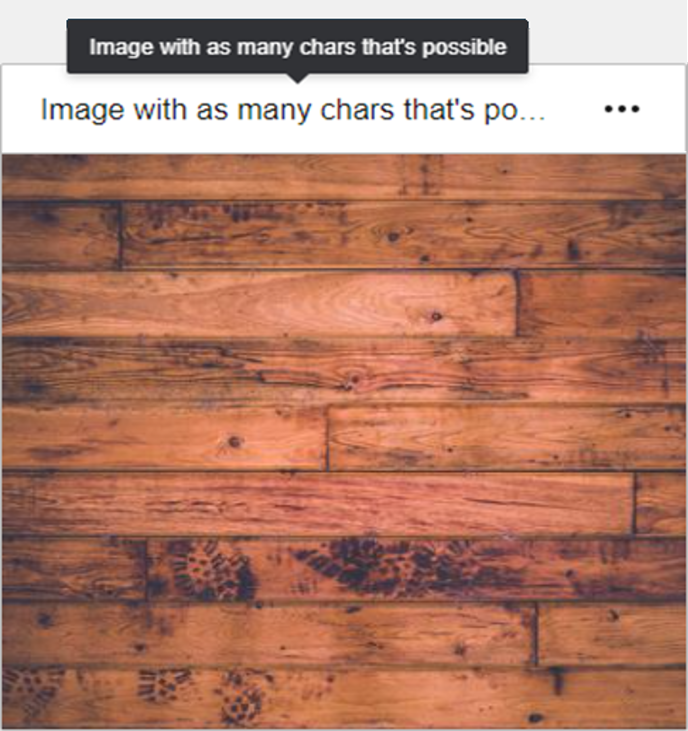
Task: Click the tooltip's small pointer arrow
Action: point(297,78)
